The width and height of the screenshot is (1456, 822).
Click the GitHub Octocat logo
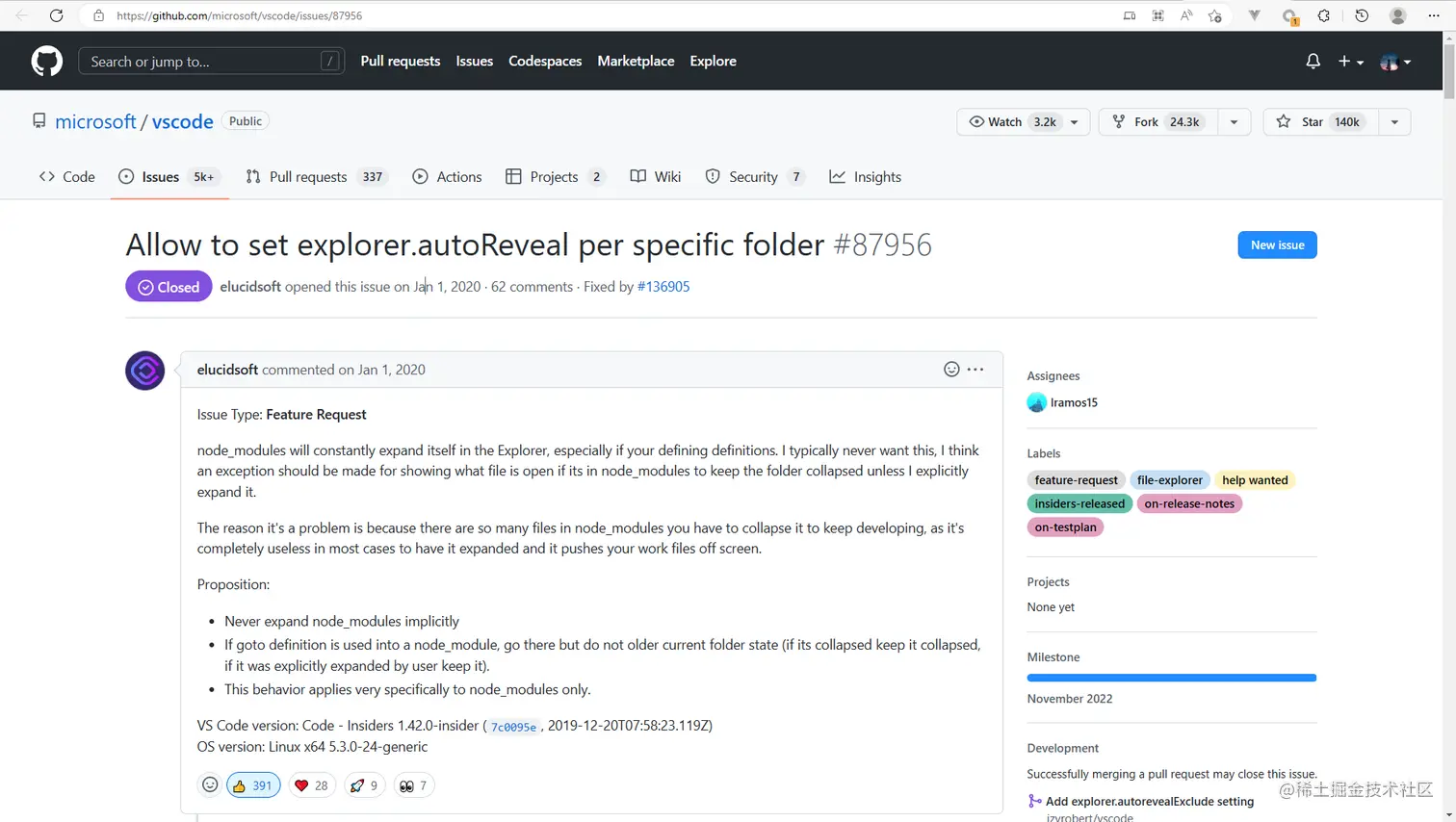click(46, 61)
